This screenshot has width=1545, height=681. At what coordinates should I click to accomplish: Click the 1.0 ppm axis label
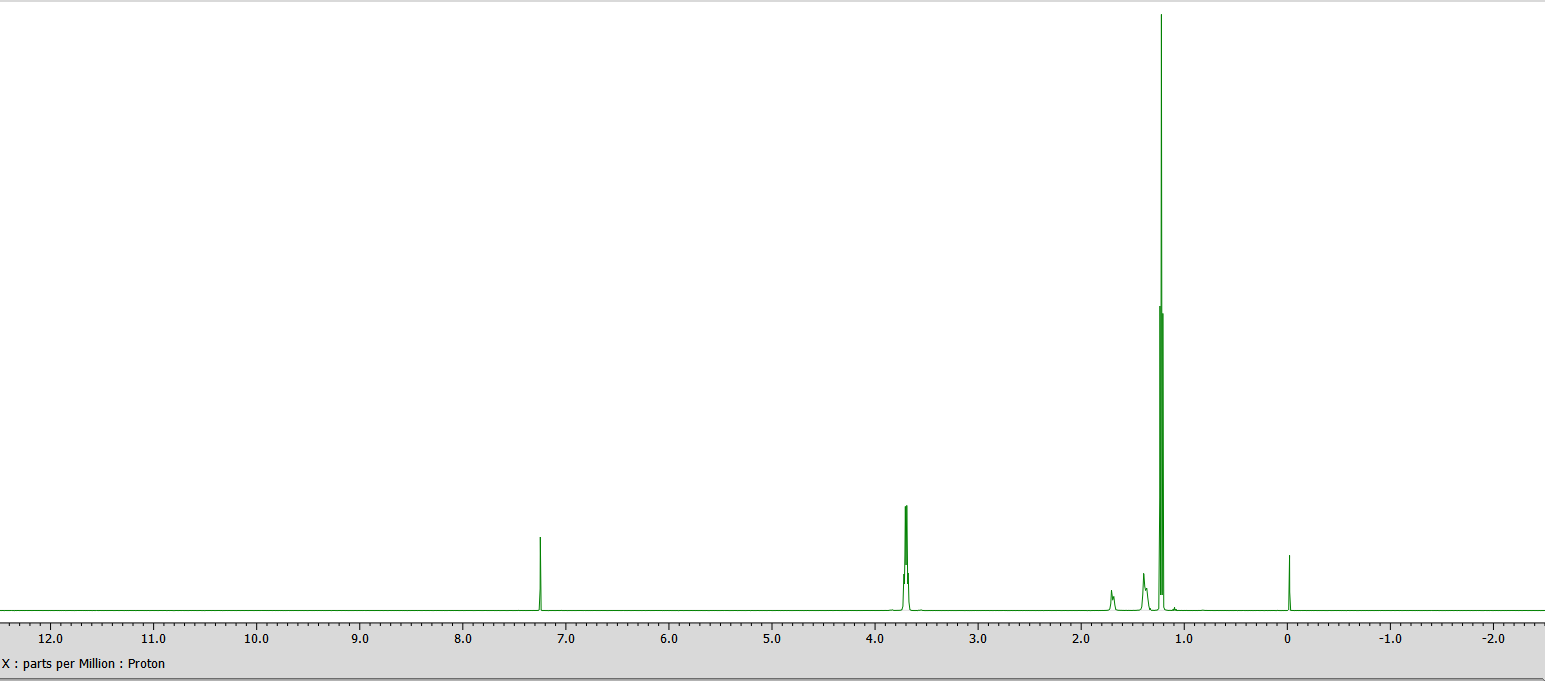[1186, 638]
